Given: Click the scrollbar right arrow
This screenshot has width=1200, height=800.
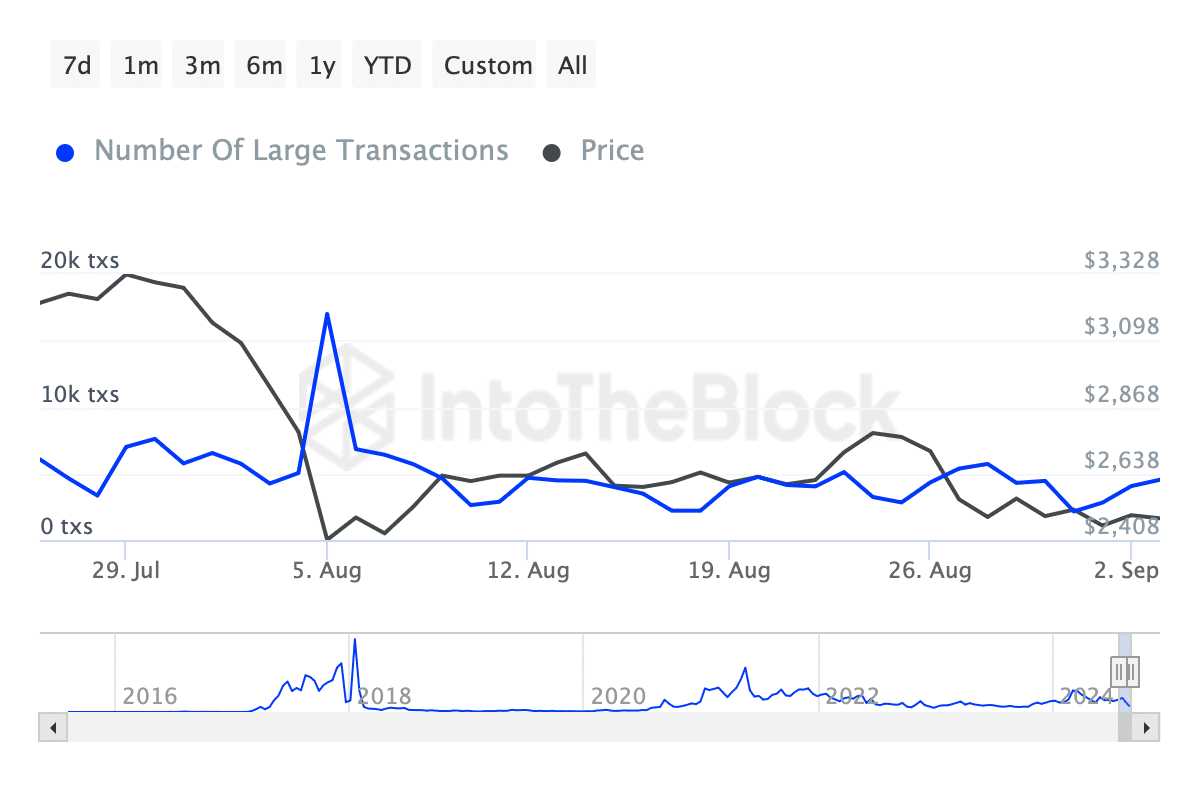Looking at the screenshot, I should (x=1147, y=727).
